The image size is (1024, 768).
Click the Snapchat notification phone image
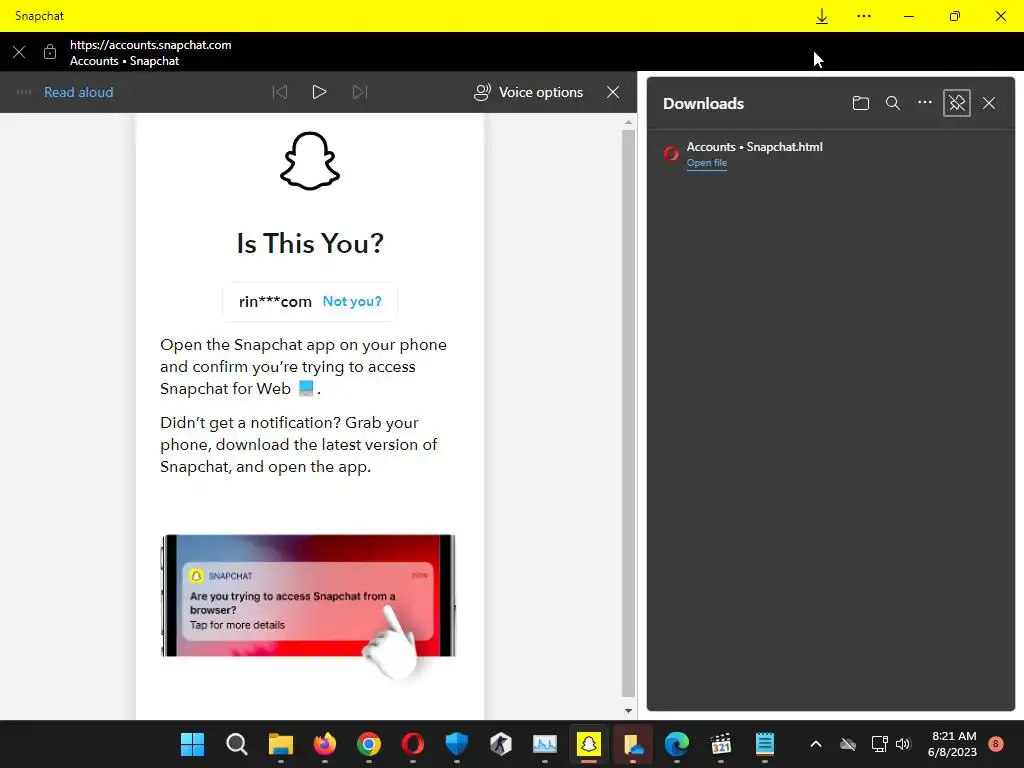[x=308, y=596]
